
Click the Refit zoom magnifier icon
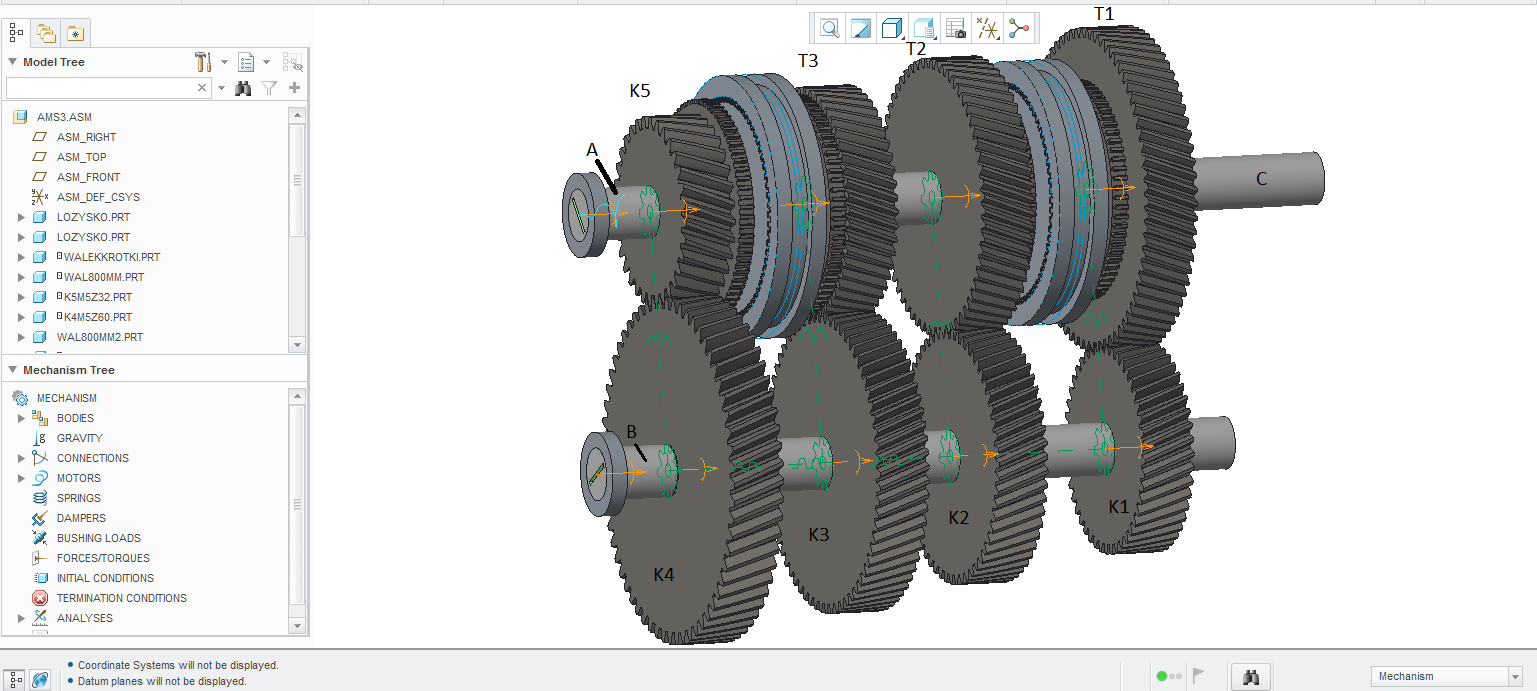[829, 28]
